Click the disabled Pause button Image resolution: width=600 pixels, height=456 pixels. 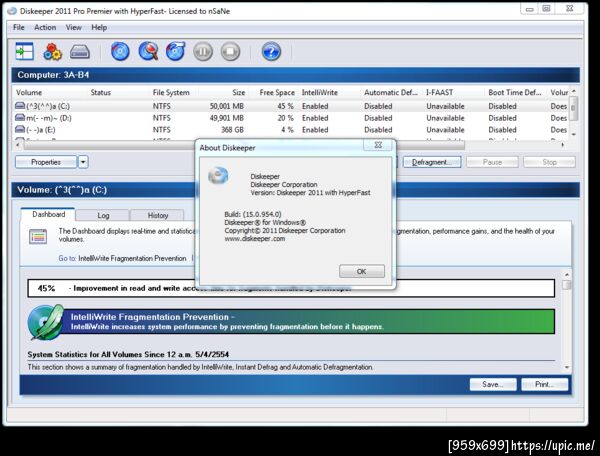click(492, 162)
